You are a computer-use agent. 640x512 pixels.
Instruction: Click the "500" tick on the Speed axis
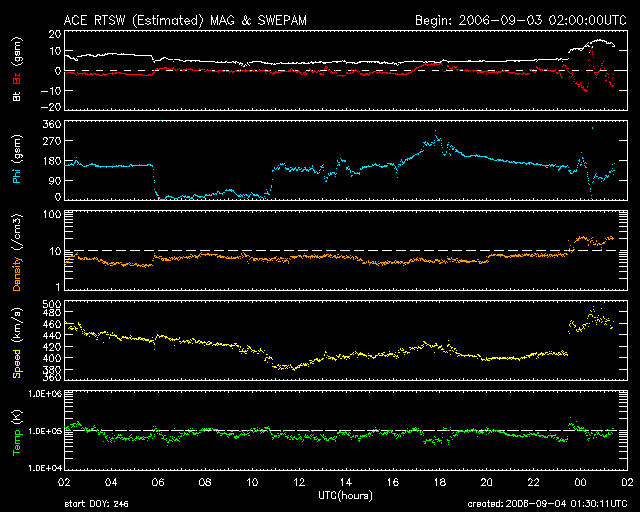(x=52, y=304)
